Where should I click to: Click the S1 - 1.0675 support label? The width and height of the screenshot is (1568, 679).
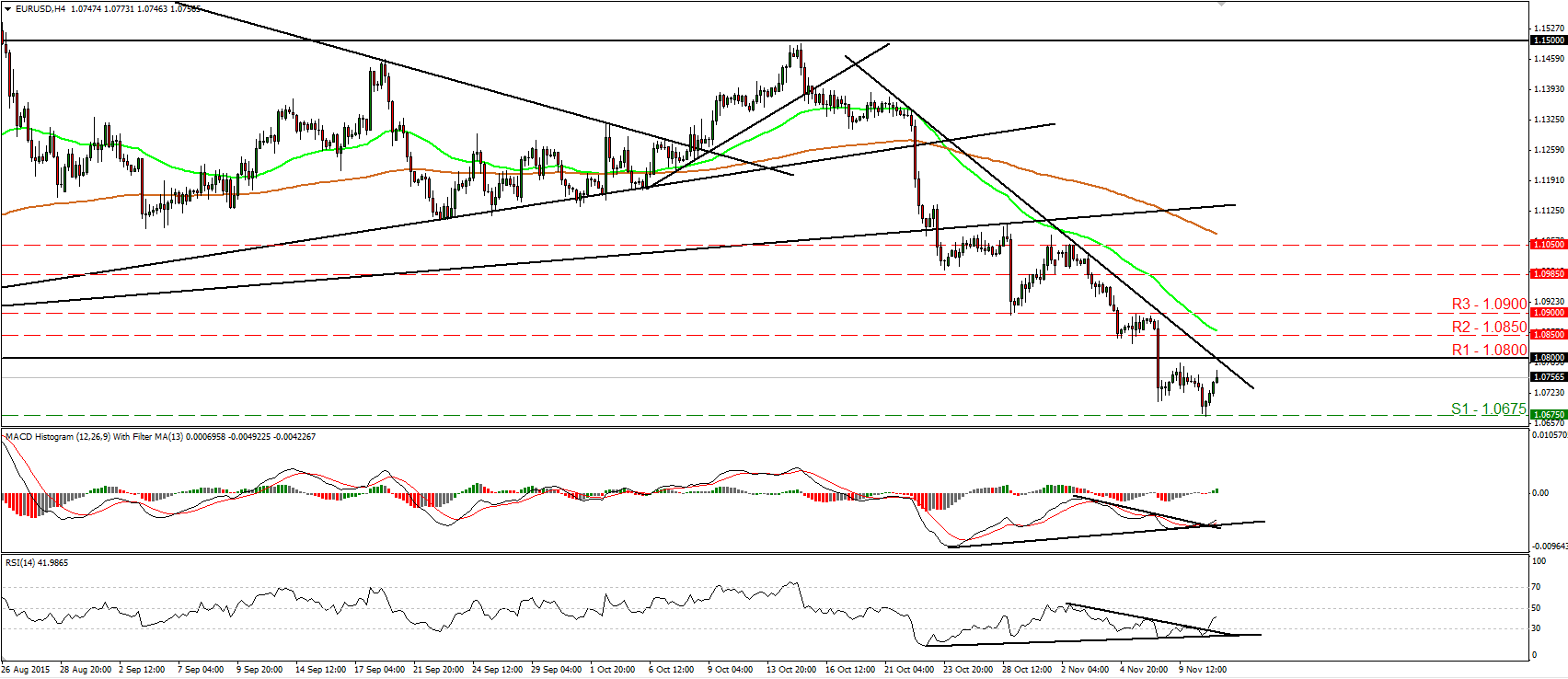click(x=1489, y=409)
